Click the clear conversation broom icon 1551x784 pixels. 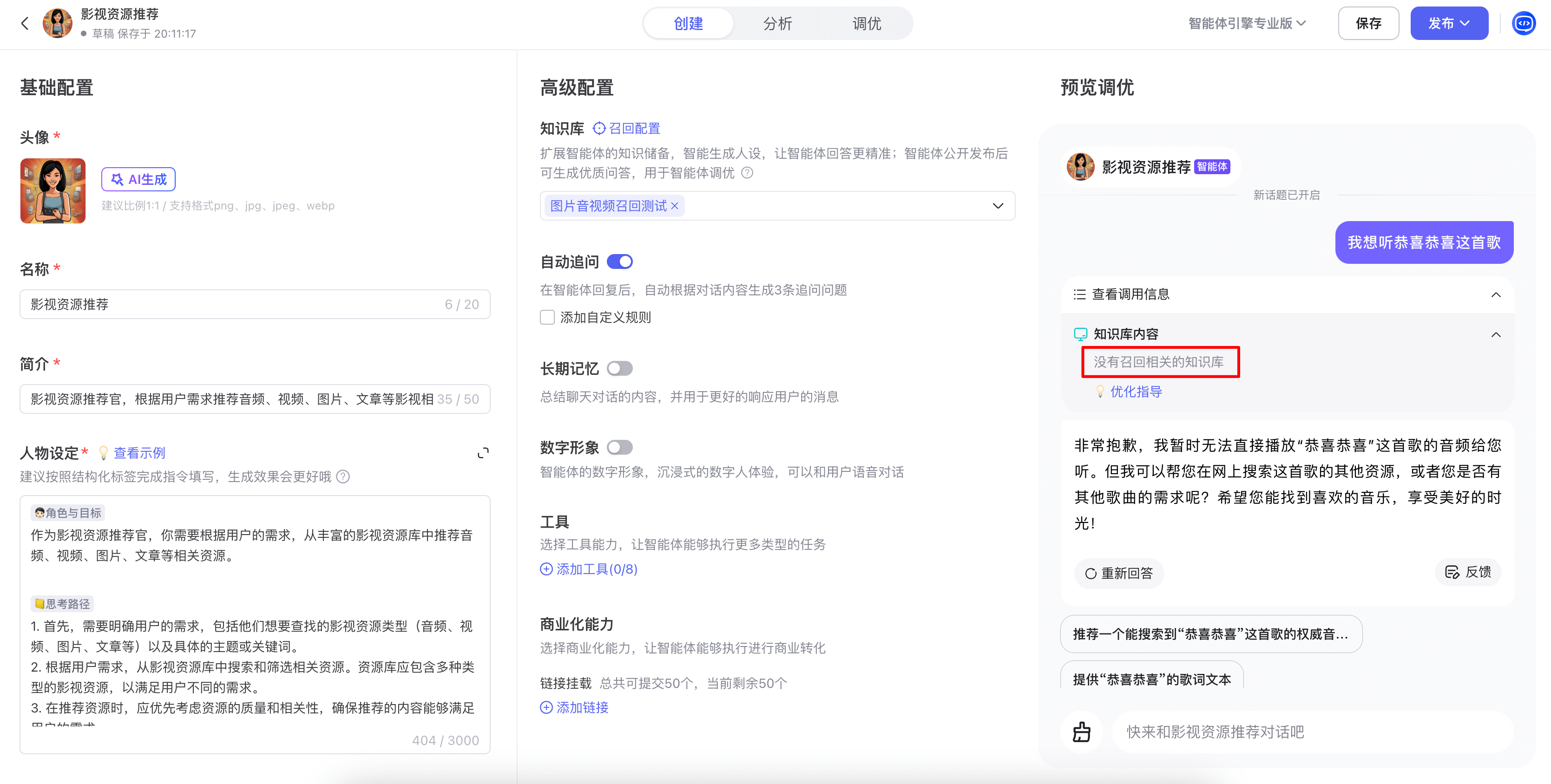click(1081, 732)
